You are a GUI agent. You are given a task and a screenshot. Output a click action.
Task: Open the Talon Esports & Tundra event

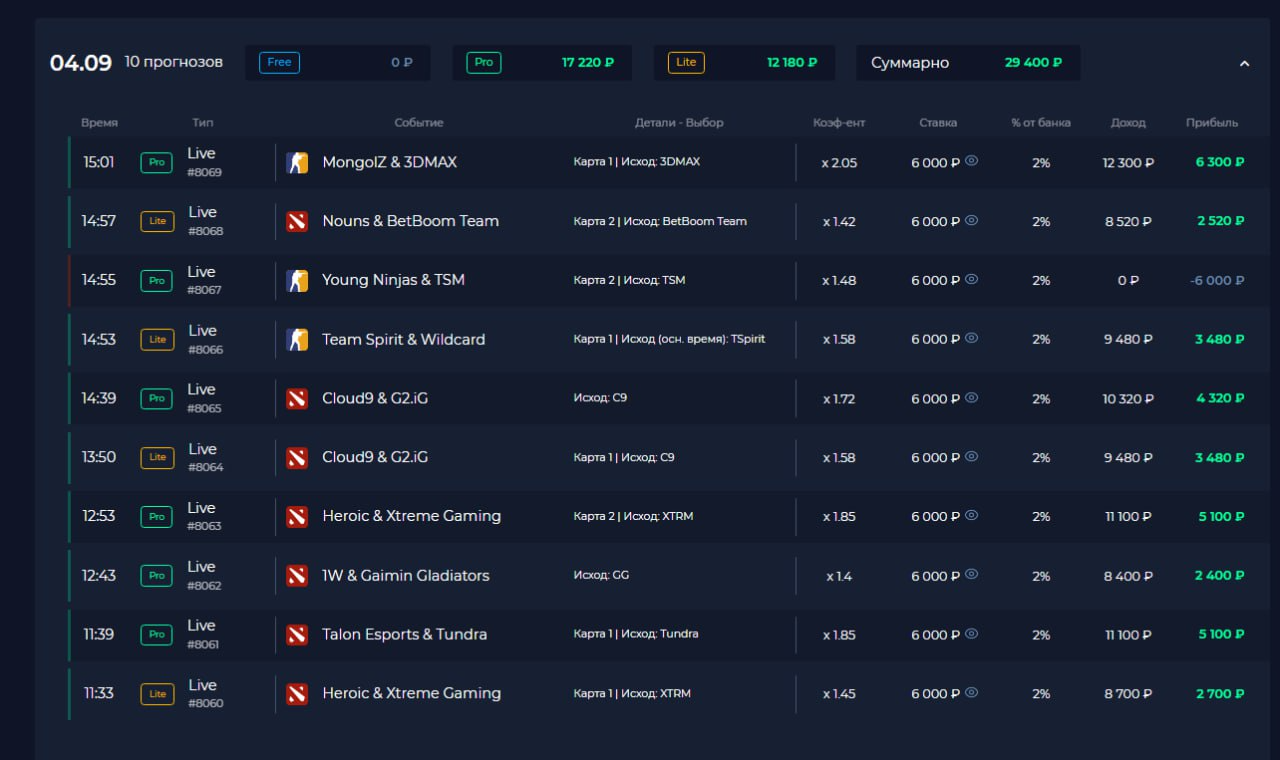(x=404, y=634)
